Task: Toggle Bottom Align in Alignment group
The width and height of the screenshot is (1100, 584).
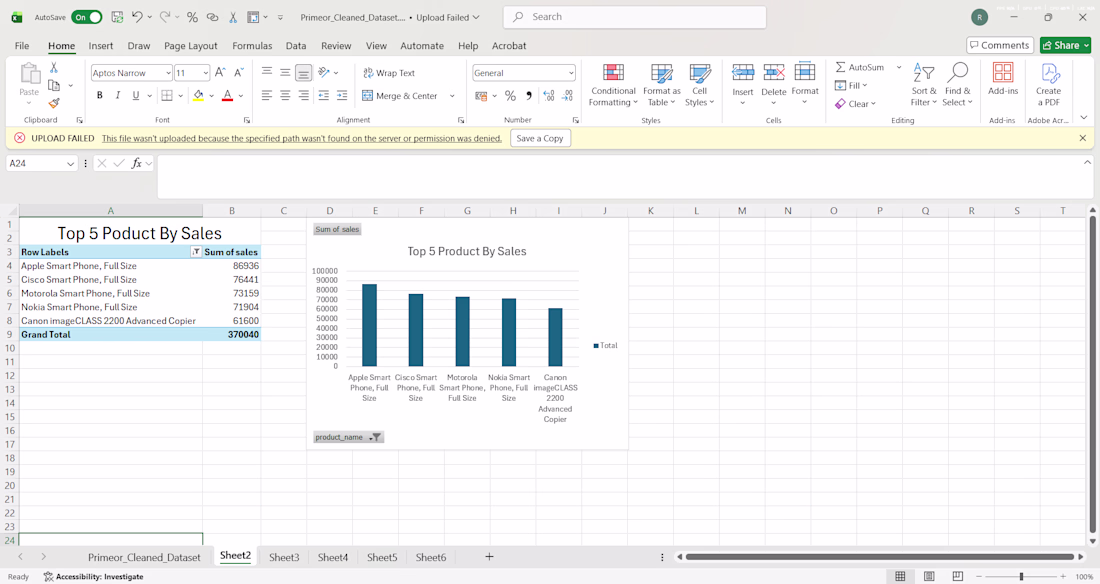Action: coord(303,72)
